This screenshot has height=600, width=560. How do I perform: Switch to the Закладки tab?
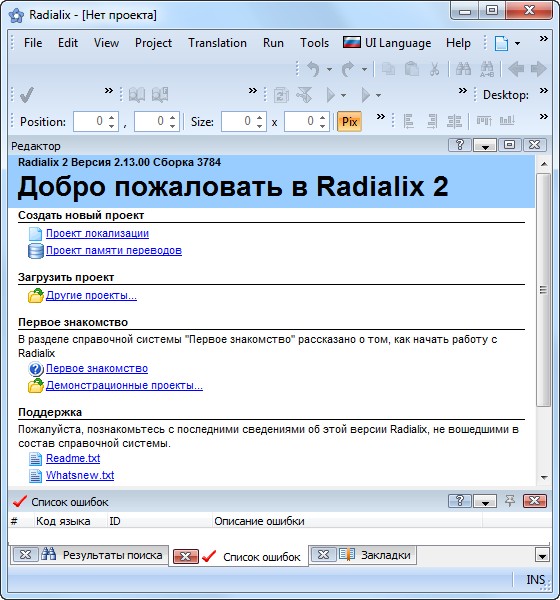385,555
